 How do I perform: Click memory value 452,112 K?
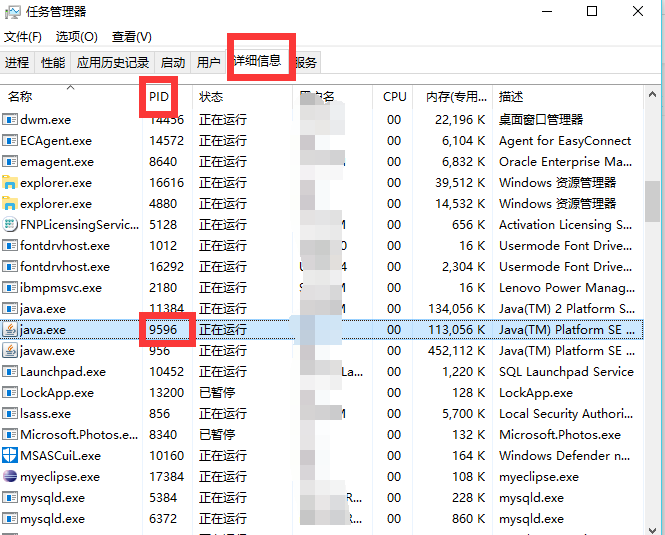click(456, 350)
